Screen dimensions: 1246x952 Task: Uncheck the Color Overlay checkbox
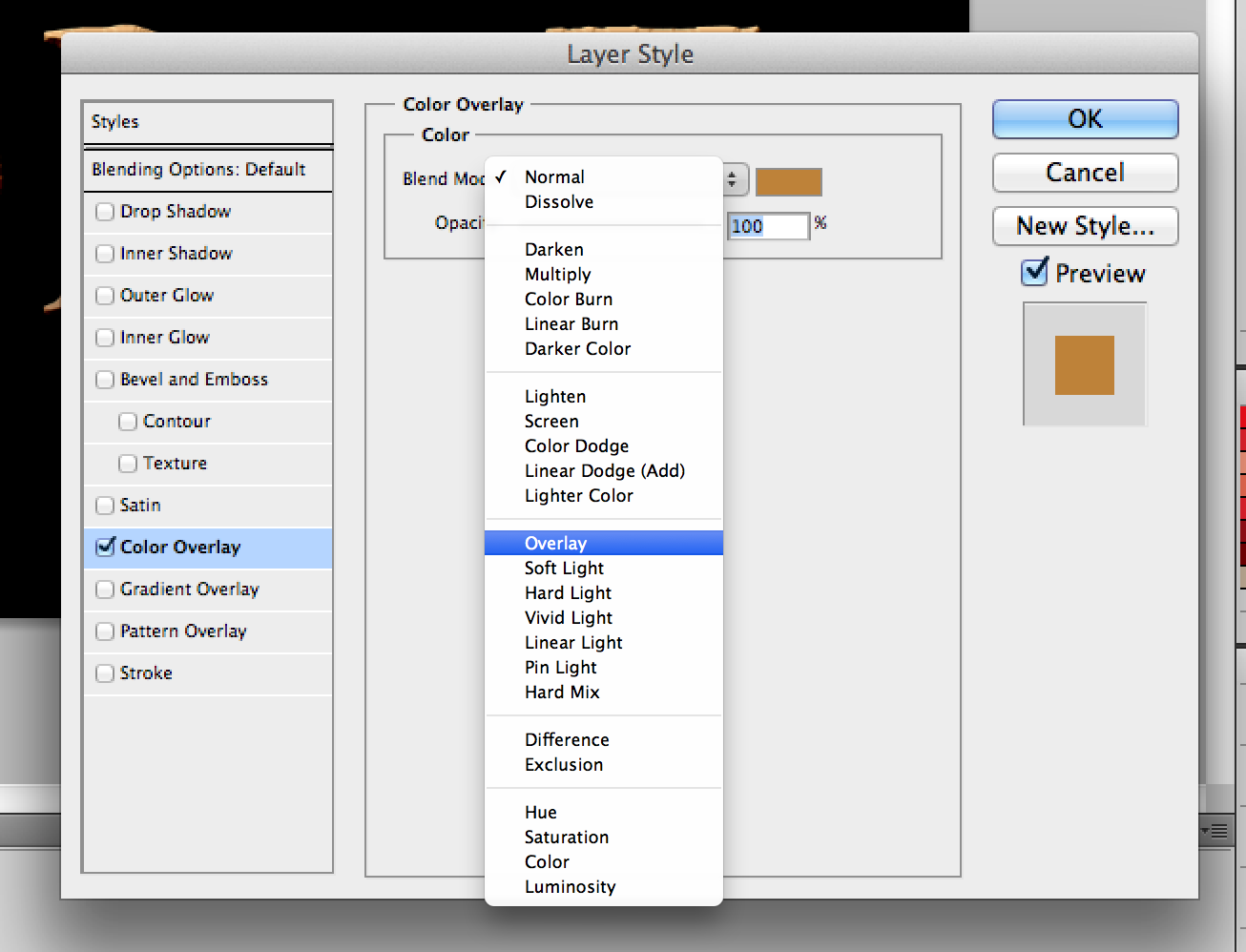pos(106,547)
